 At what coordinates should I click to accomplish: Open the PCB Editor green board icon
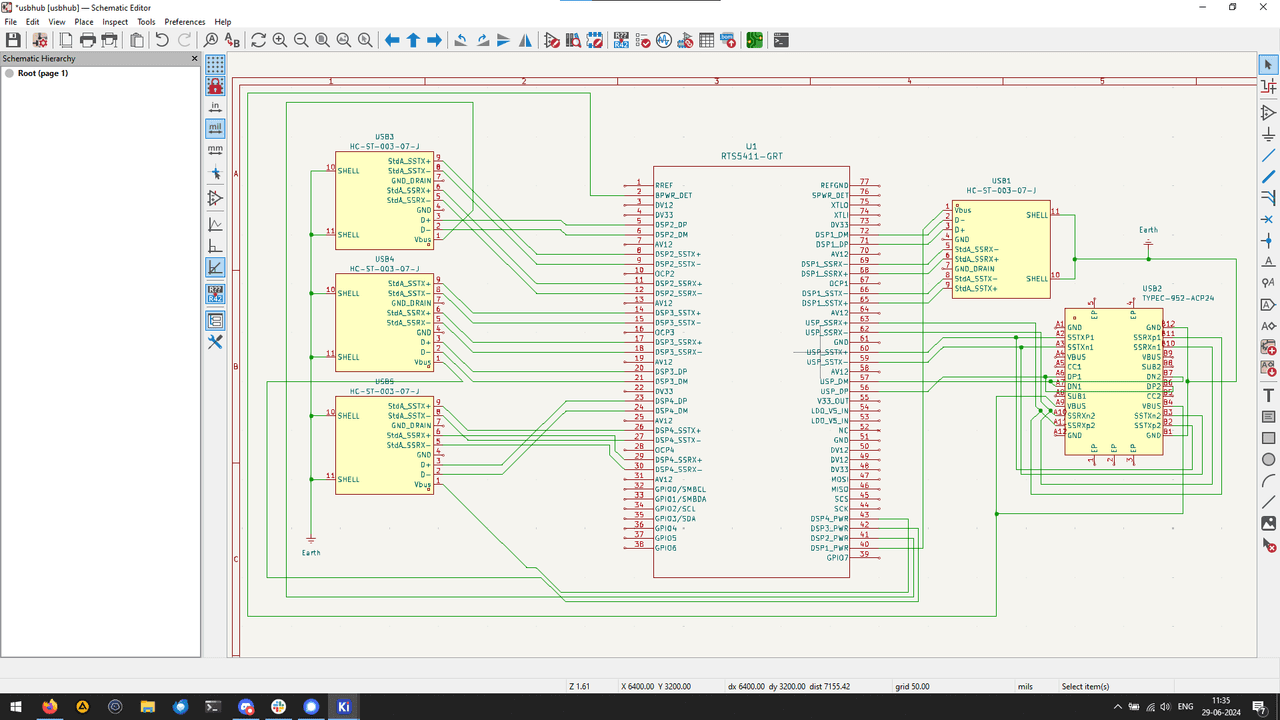754,40
